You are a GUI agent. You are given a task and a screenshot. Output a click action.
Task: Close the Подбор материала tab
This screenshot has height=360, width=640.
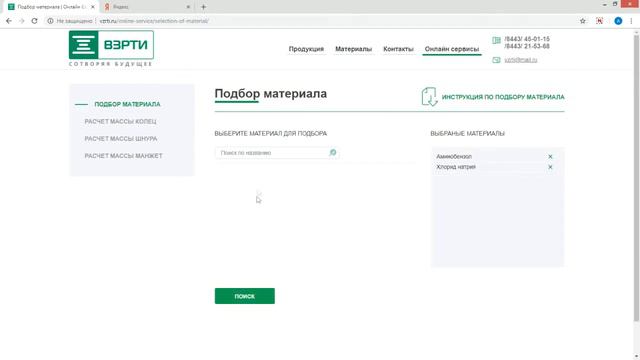[x=93, y=7]
